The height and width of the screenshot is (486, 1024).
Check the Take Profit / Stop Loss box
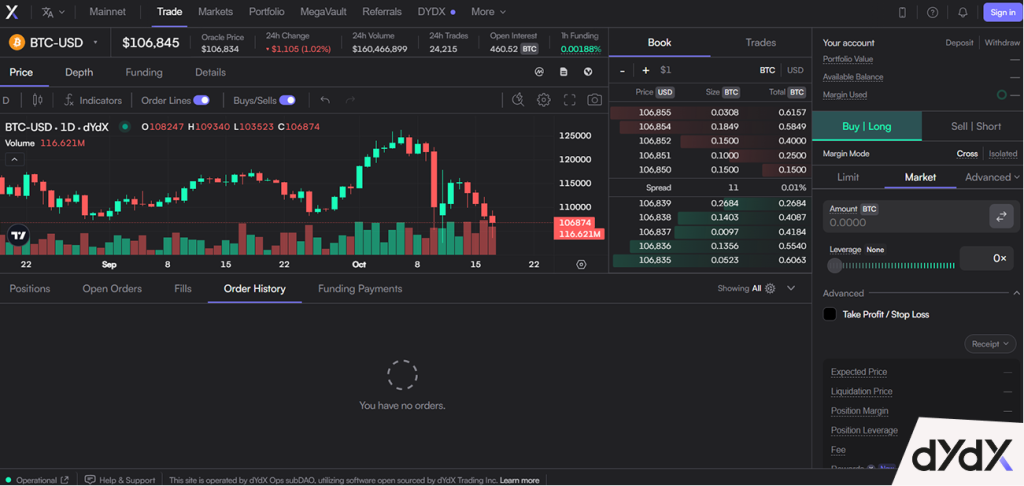829,314
